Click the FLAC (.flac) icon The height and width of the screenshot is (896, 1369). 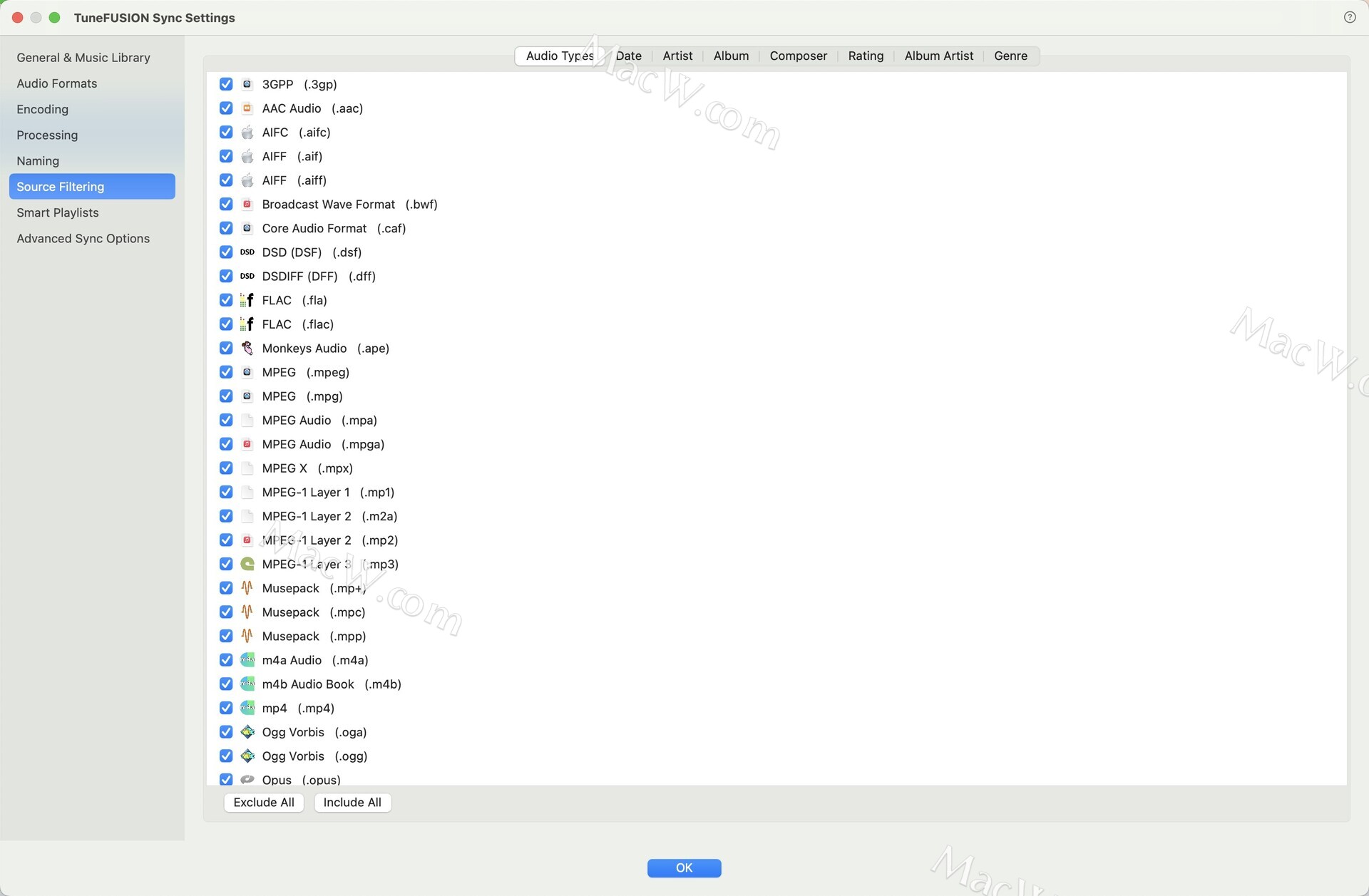coord(247,324)
